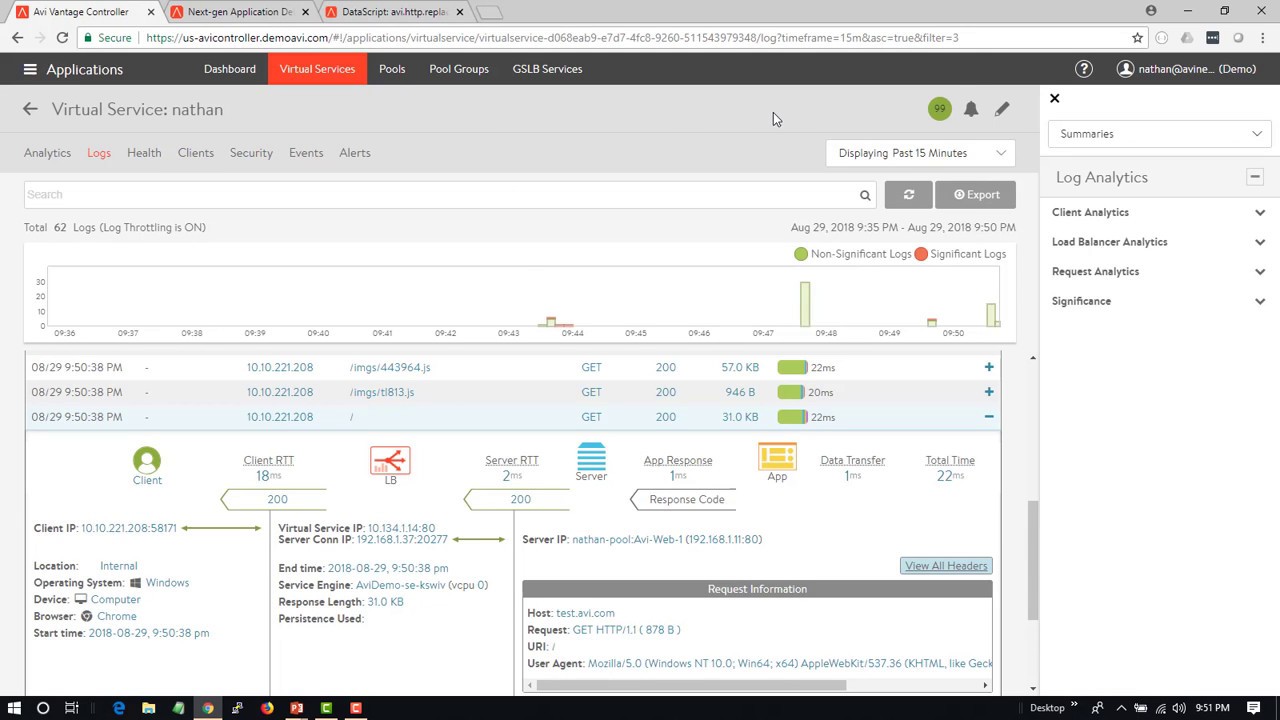
Task: Open File Explorer from the taskbar
Action: coord(148,708)
